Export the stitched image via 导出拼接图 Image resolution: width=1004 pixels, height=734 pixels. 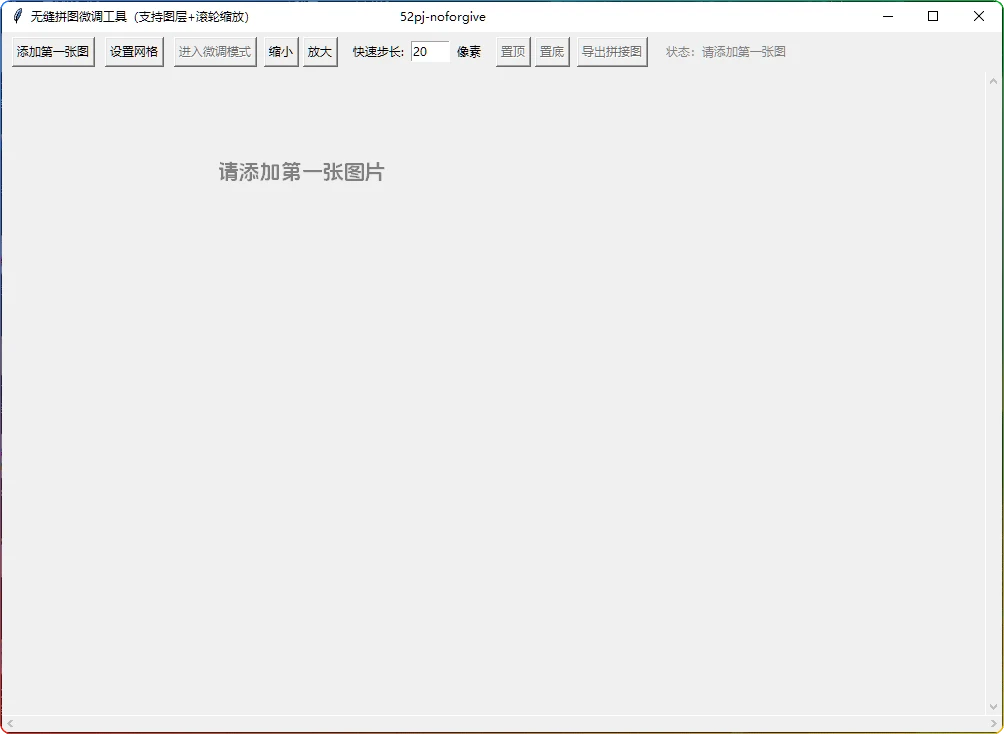[x=611, y=51]
